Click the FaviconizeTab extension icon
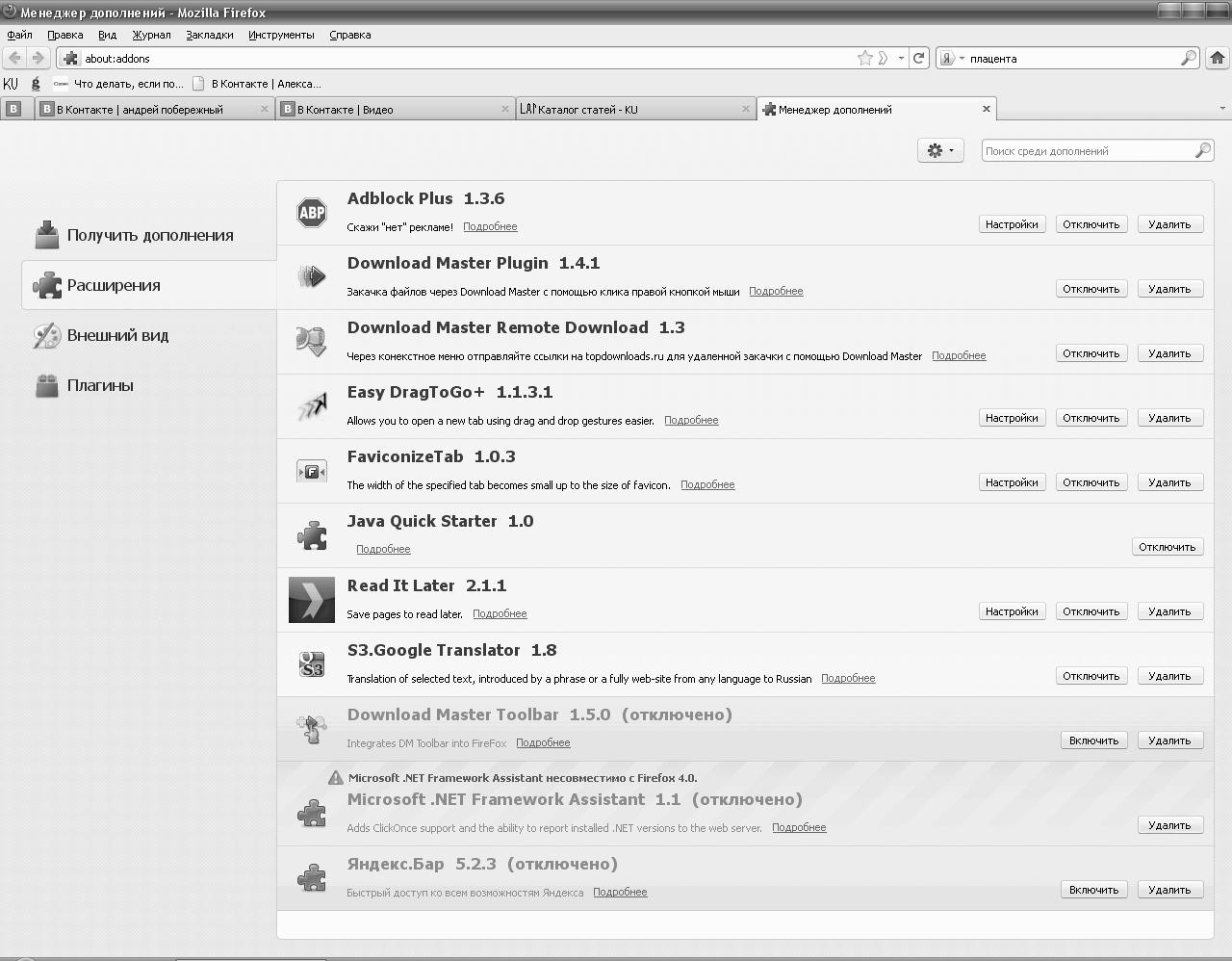Screen dimensions: 1232x961 (x=312, y=471)
